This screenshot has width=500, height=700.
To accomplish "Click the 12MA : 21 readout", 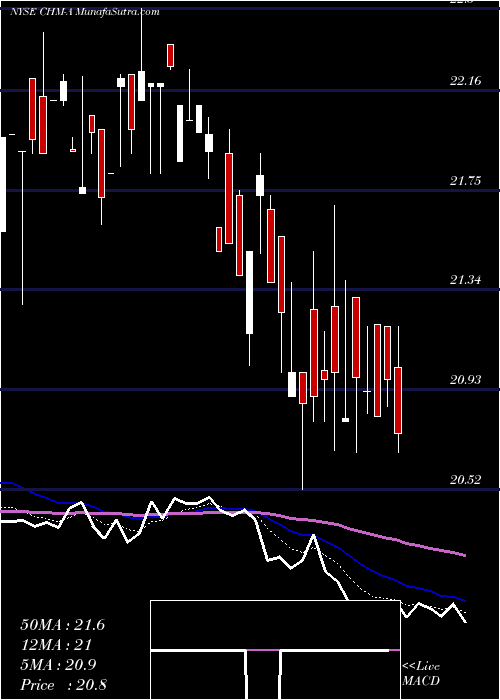I will (56, 645).
